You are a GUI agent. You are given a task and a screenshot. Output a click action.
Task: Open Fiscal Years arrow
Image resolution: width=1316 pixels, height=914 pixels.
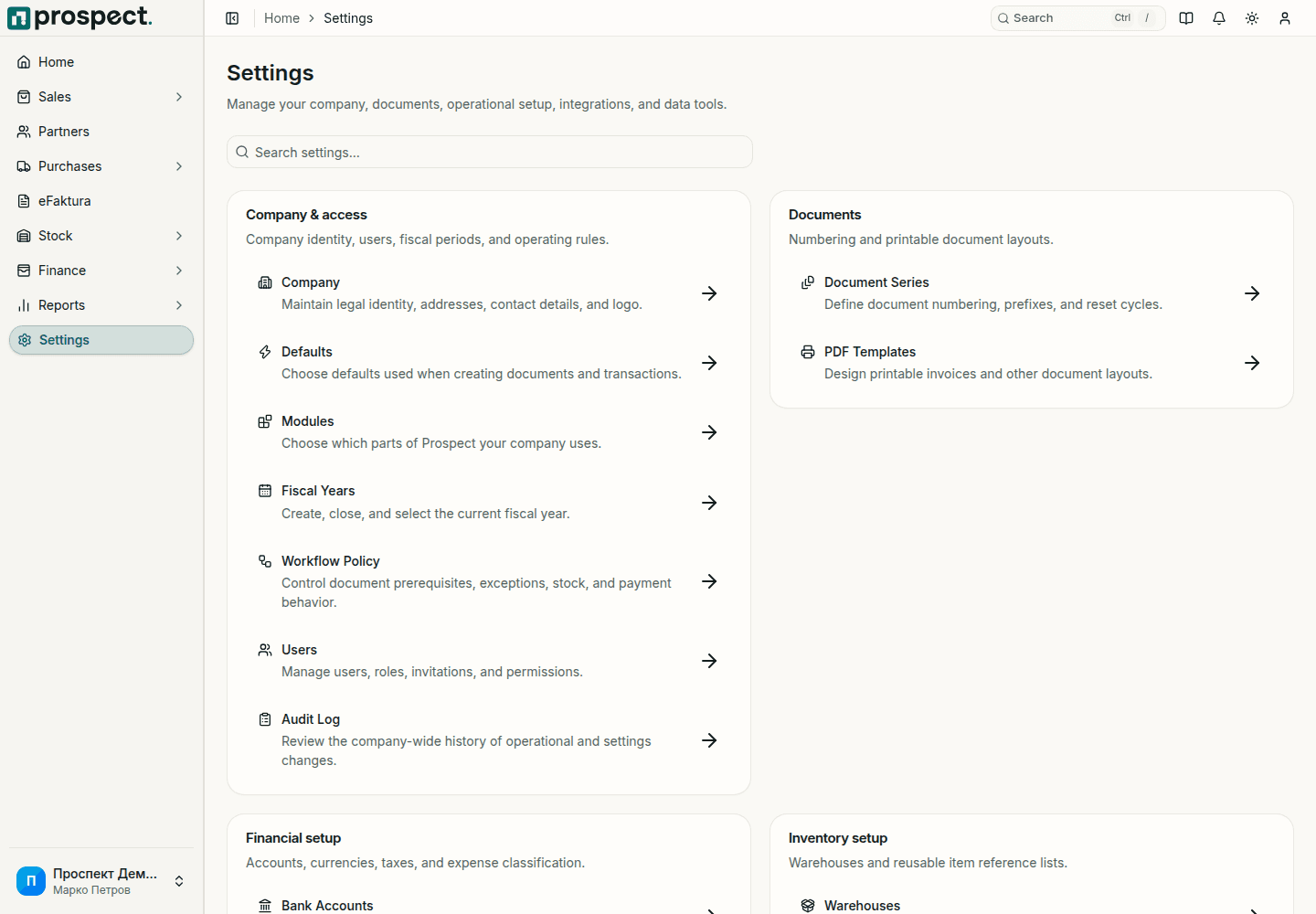click(709, 503)
